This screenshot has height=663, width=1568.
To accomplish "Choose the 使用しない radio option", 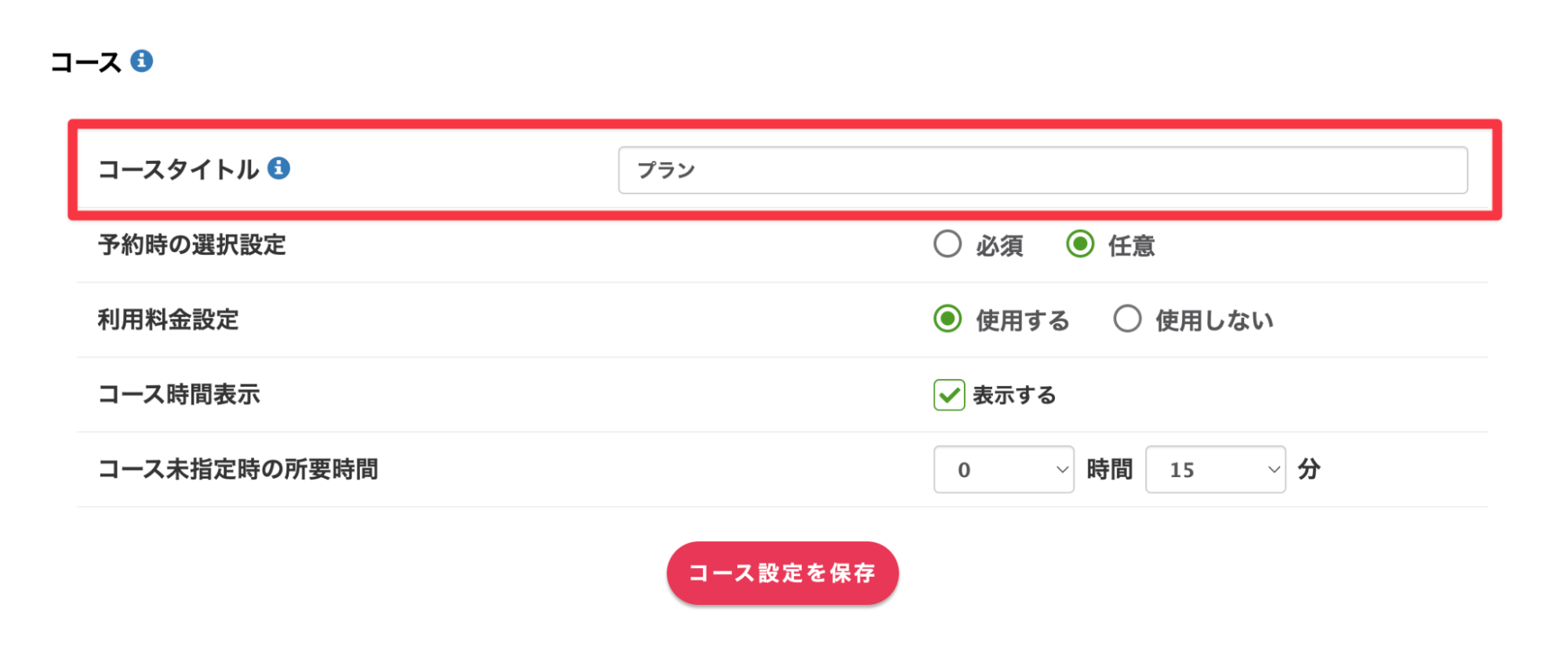I will click(1127, 319).
